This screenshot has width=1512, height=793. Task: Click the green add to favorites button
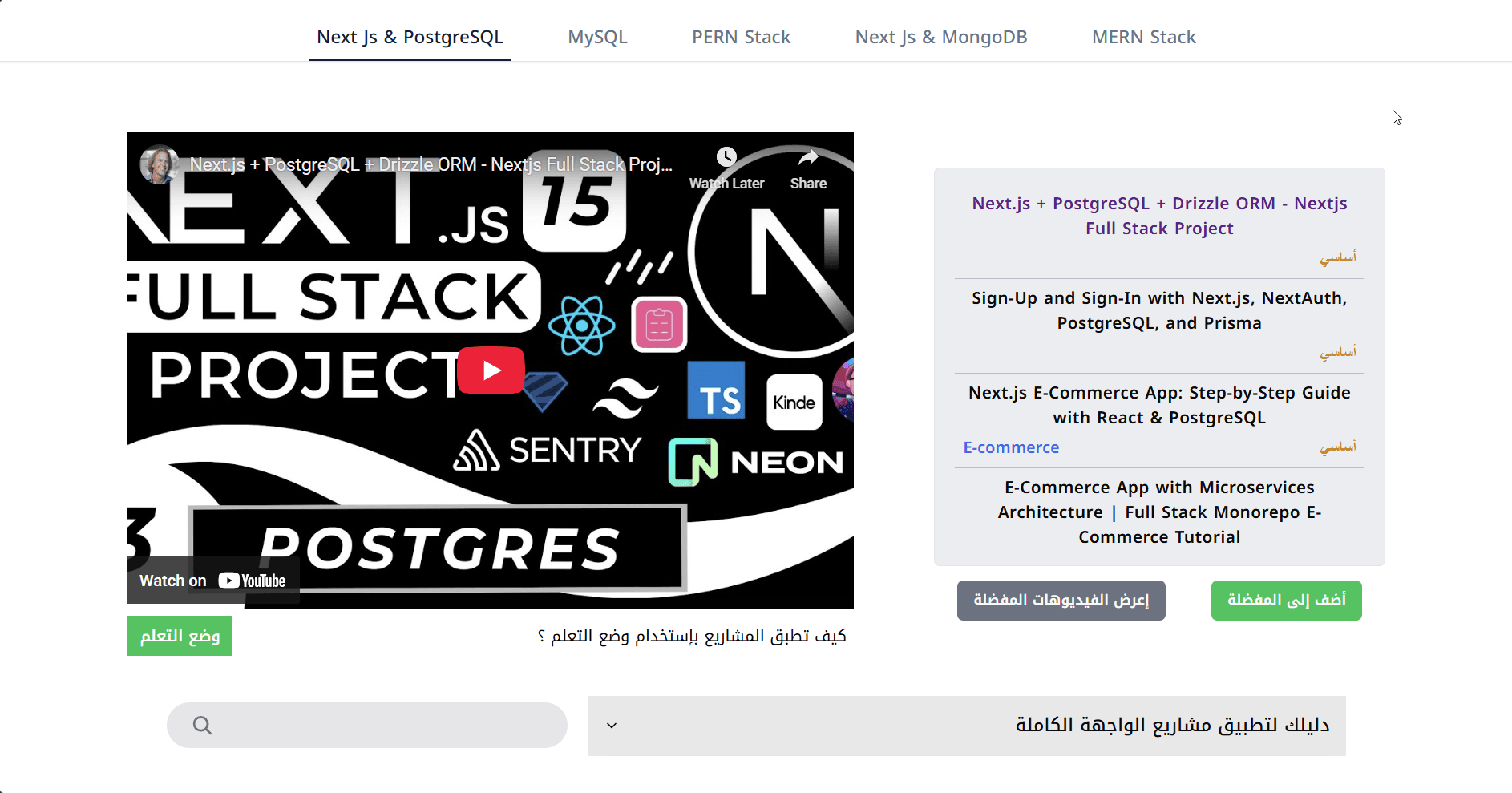point(1286,601)
